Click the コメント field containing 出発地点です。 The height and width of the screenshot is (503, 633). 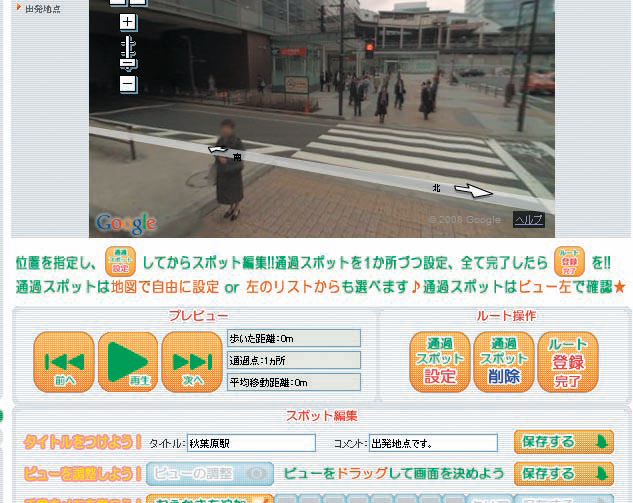point(433,443)
